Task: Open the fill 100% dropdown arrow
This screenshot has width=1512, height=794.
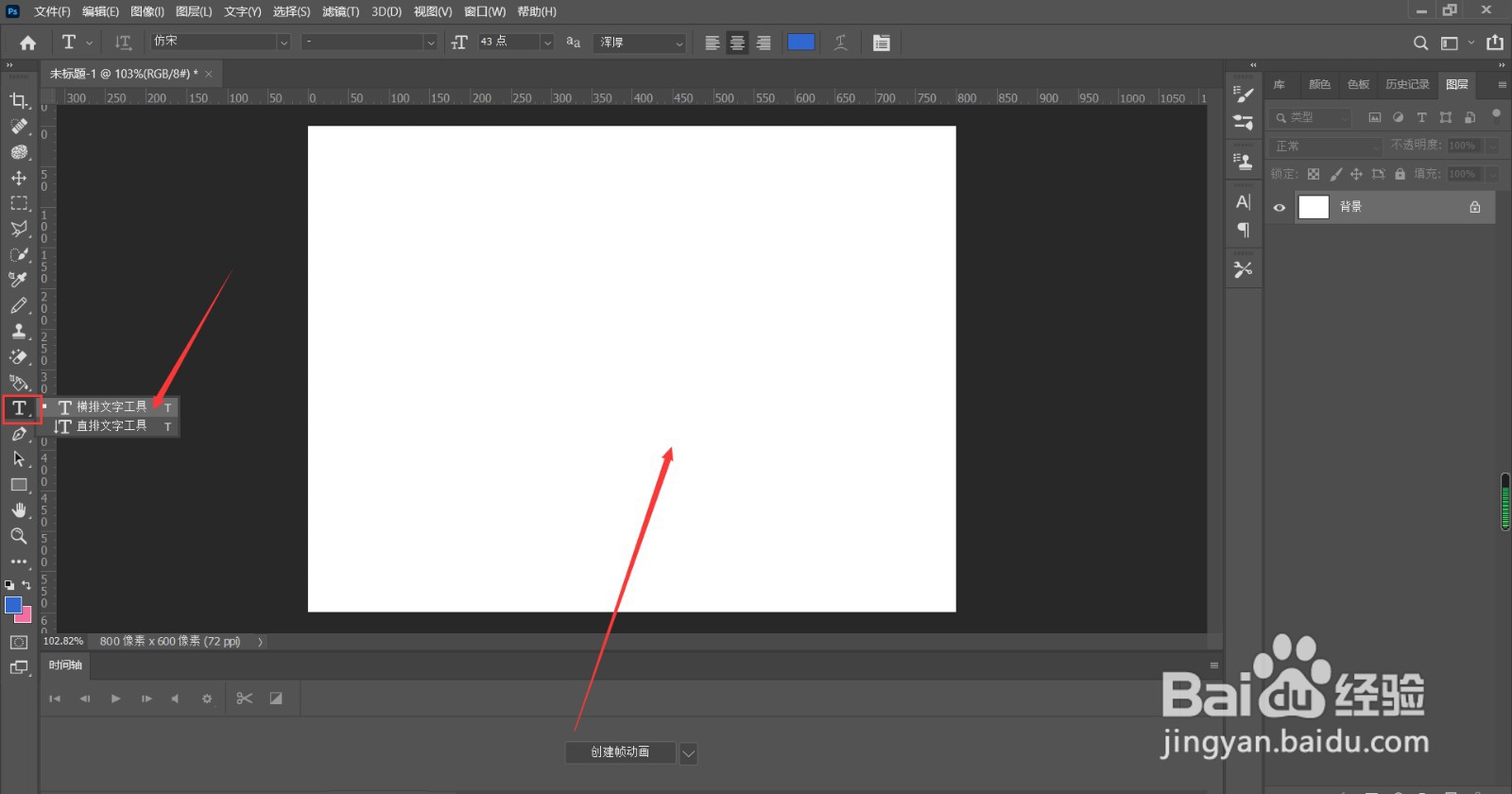Action: click(1492, 174)
